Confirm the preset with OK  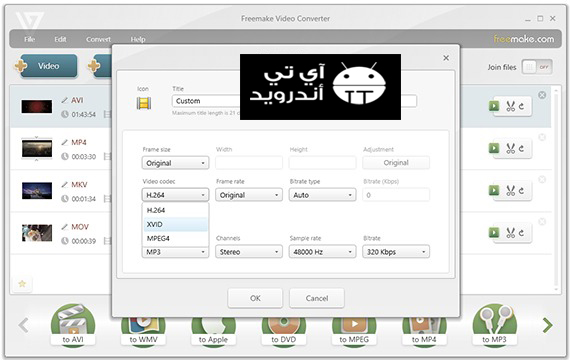pyautogui.click(x=255, y=298)
